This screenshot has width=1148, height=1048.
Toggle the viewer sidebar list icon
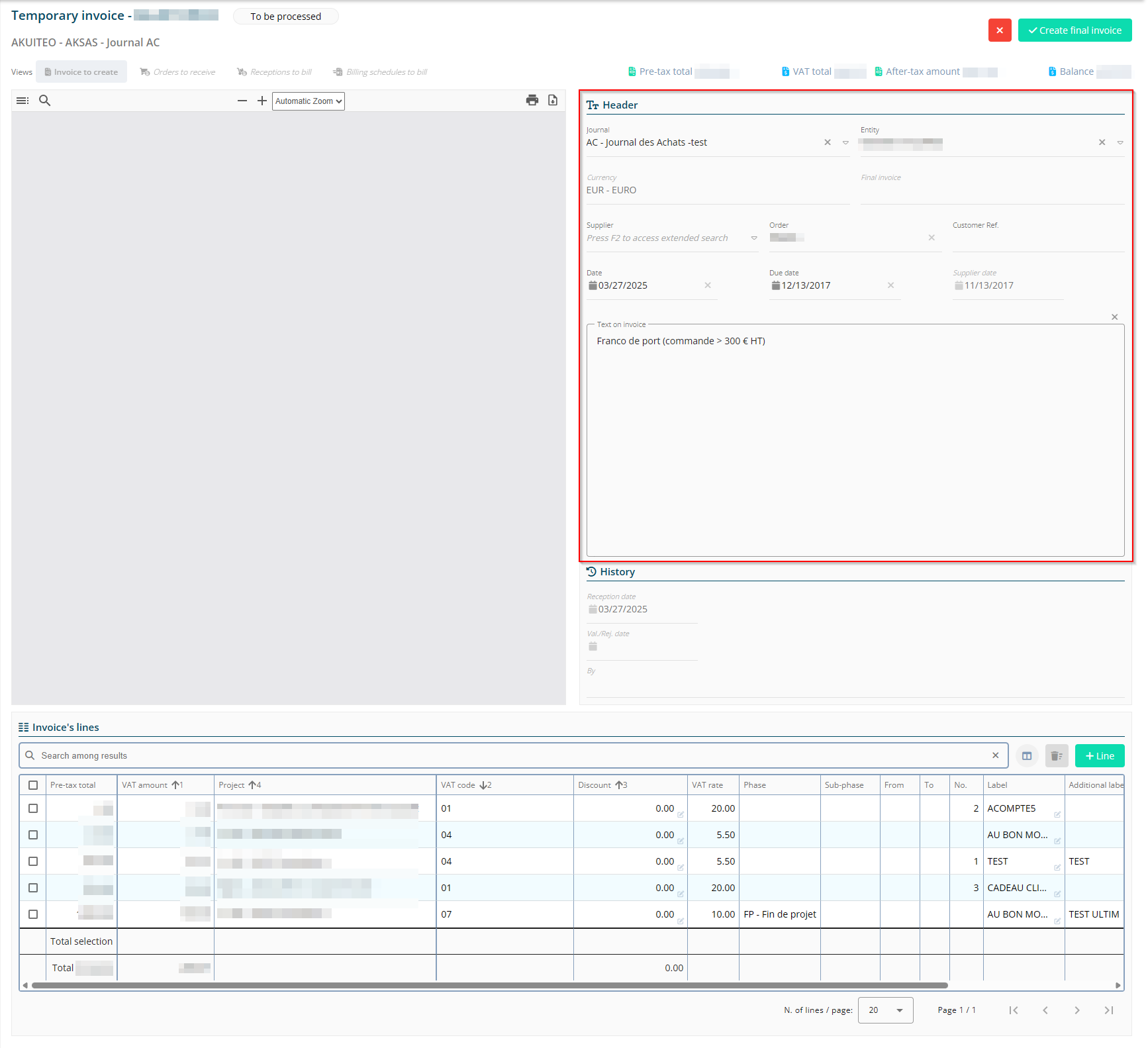pos(23,101)
